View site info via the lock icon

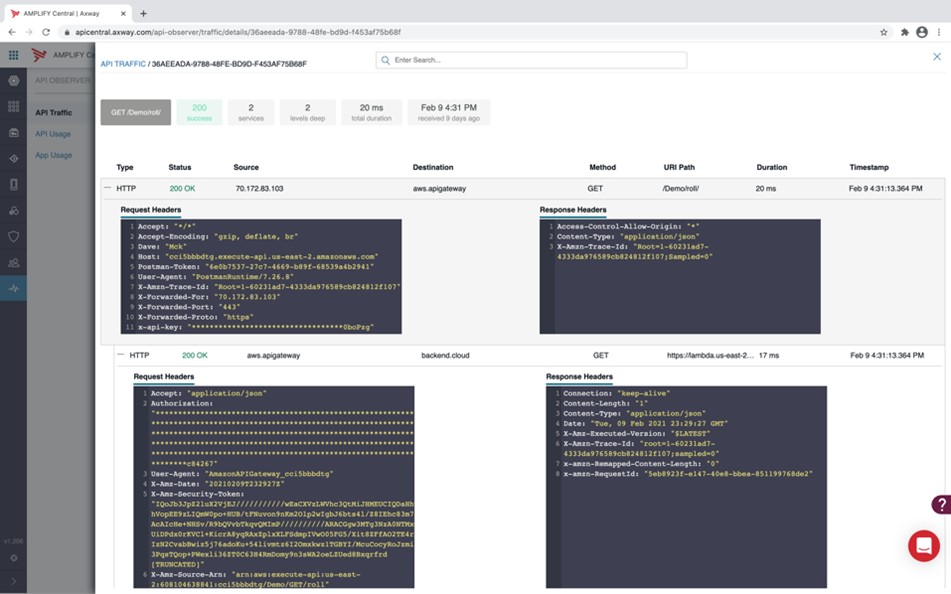click(x=67, y=32)
